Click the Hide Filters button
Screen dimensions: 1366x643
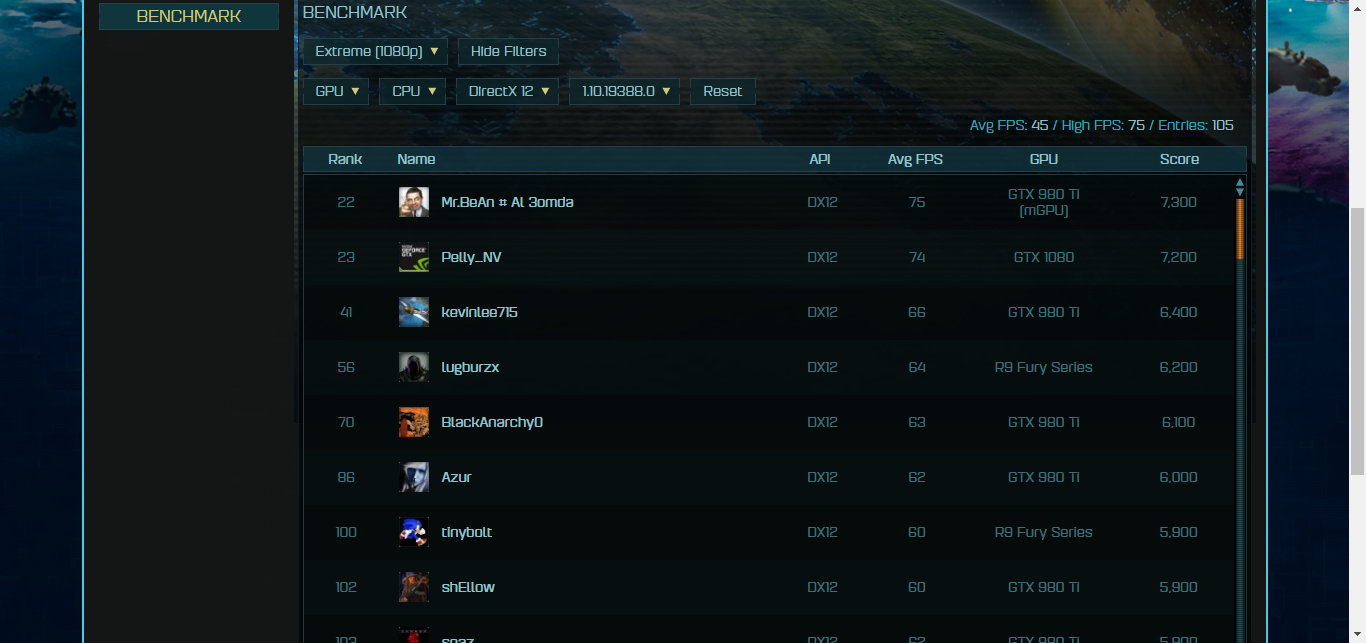click(508, 51)
